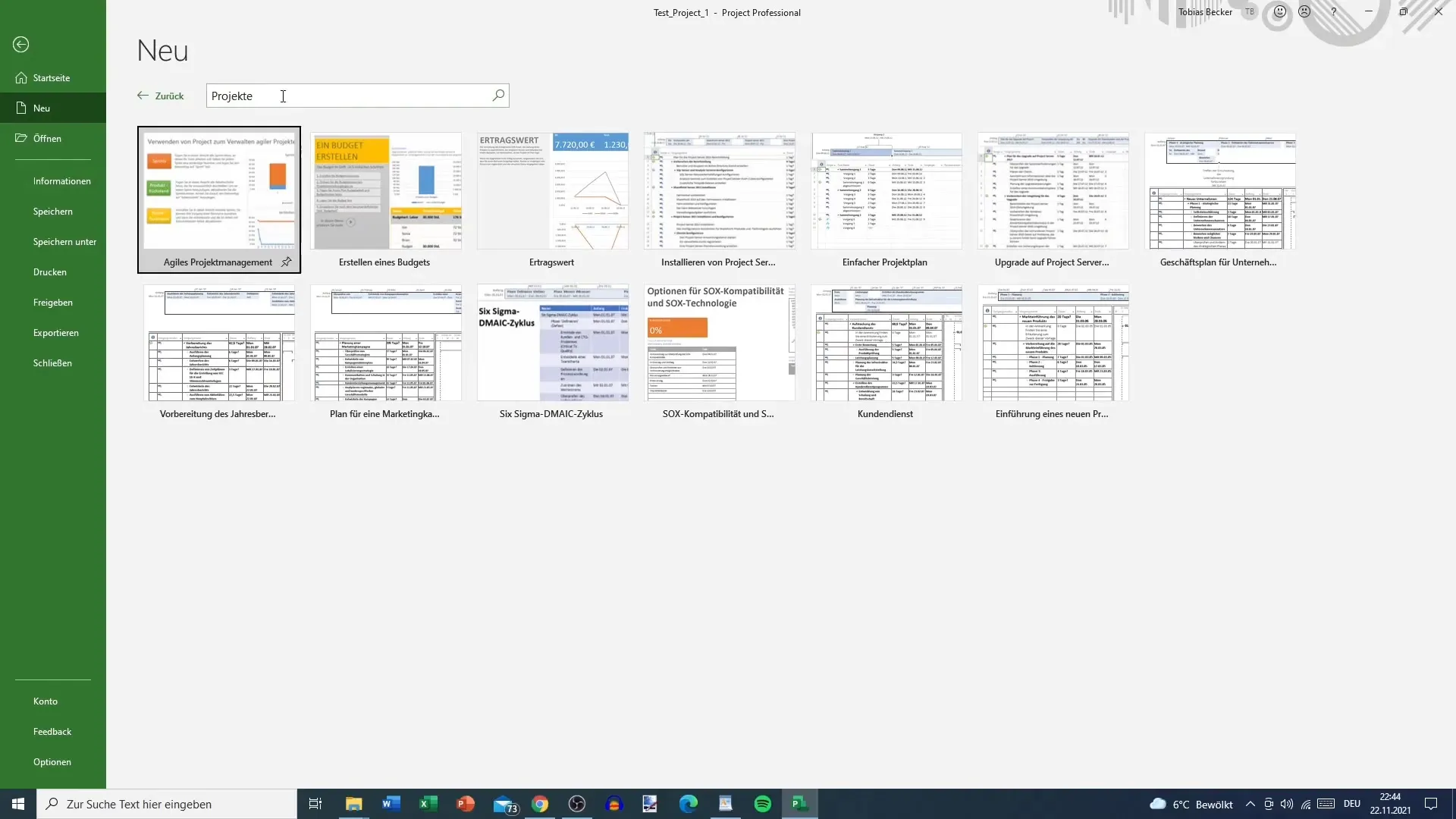The width and height of the screenshot is (1456, 819).
Task: Open Konto settings
Action: pos(53,701)
